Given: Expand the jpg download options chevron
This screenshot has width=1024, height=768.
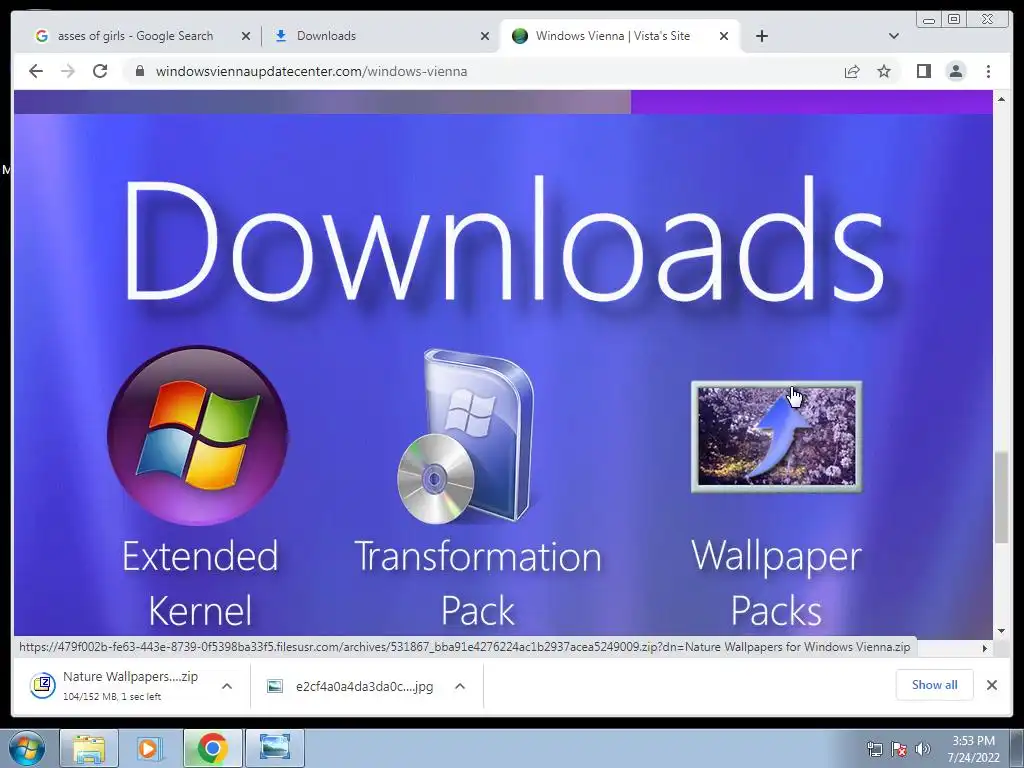Looking at the screenshot, I should coord(460,686).
